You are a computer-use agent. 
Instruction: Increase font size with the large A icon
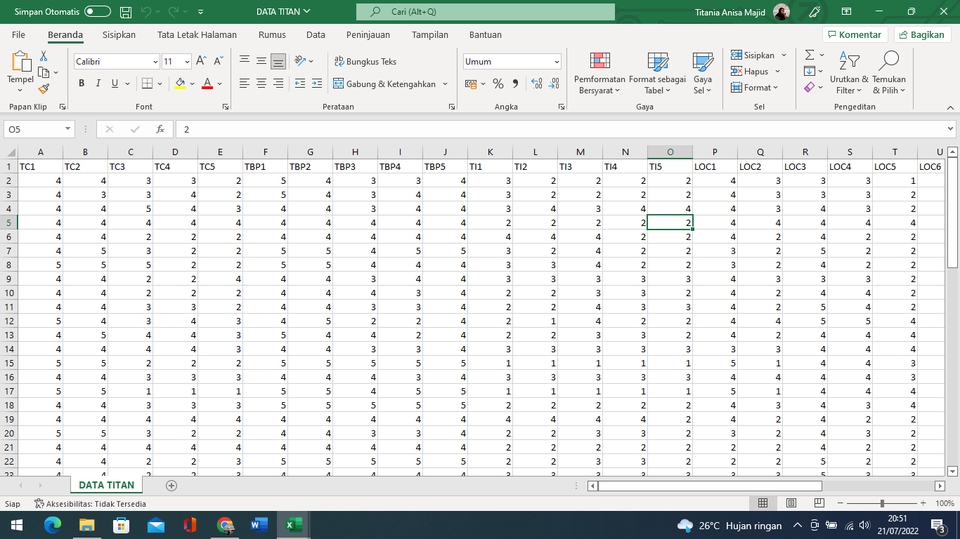(201, 61)
